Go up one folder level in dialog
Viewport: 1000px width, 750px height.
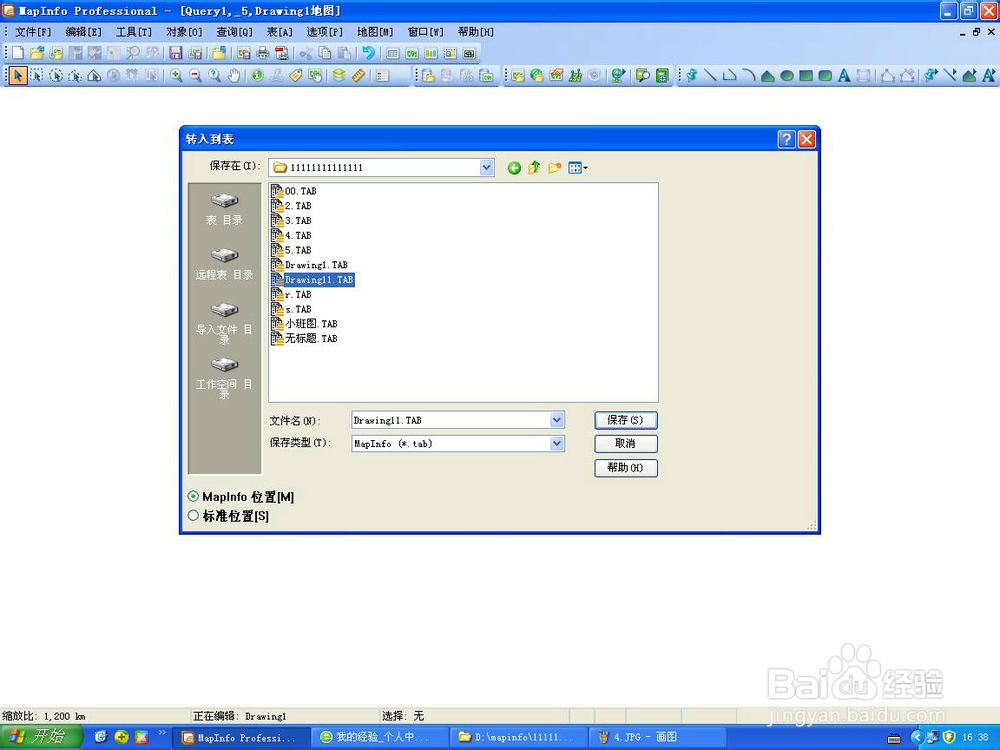[534, 168]
